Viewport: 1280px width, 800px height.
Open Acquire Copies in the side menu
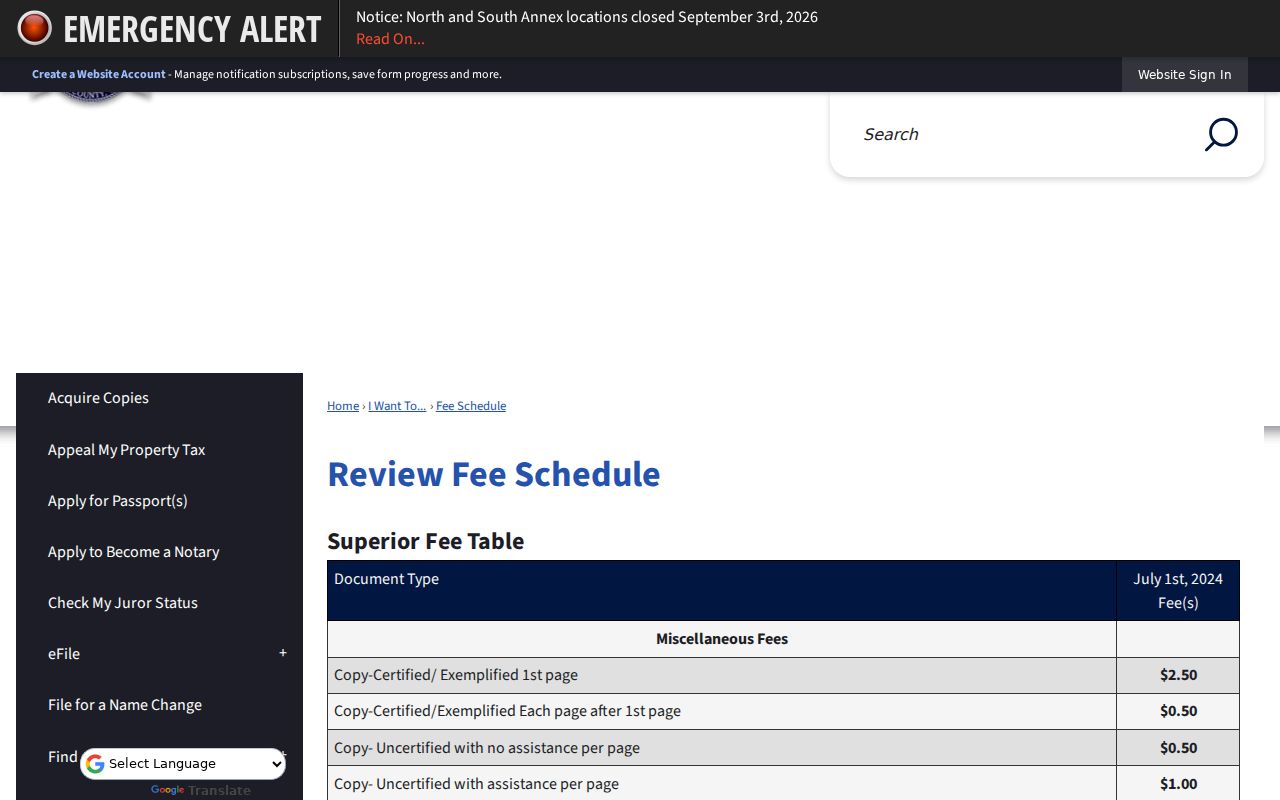(x=98, y=398)
